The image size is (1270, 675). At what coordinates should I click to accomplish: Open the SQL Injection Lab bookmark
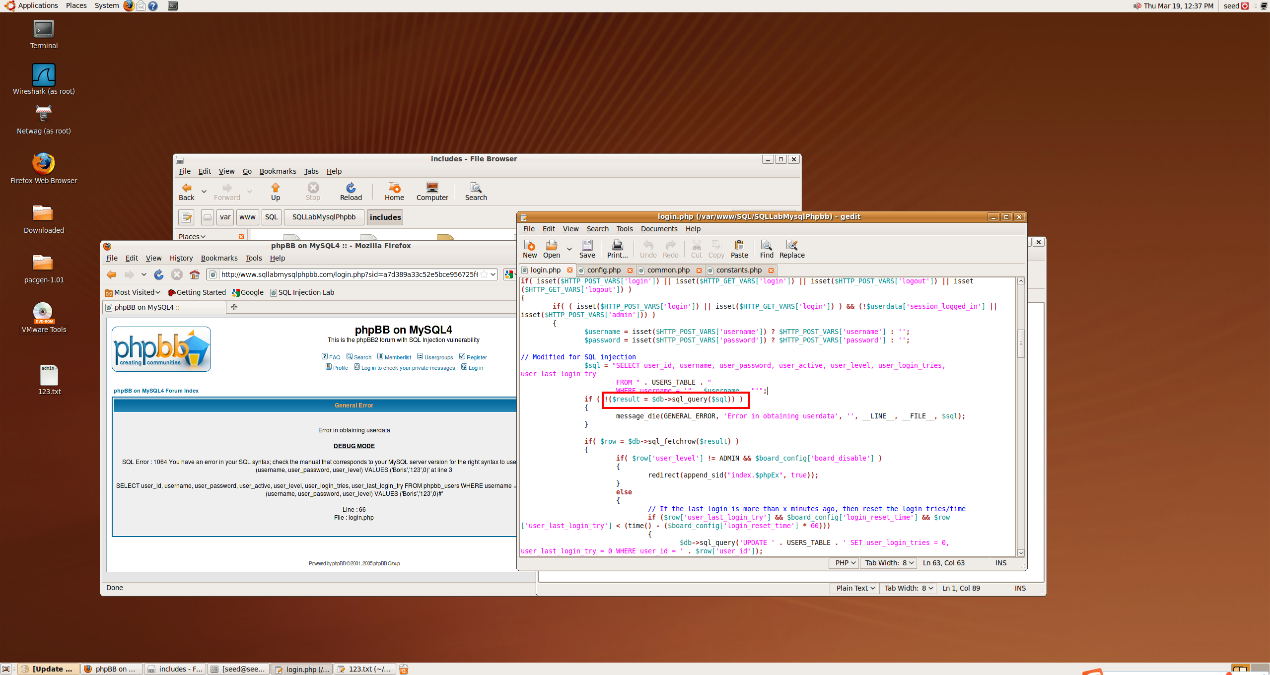pyautogui.click(x=305, y=292)
